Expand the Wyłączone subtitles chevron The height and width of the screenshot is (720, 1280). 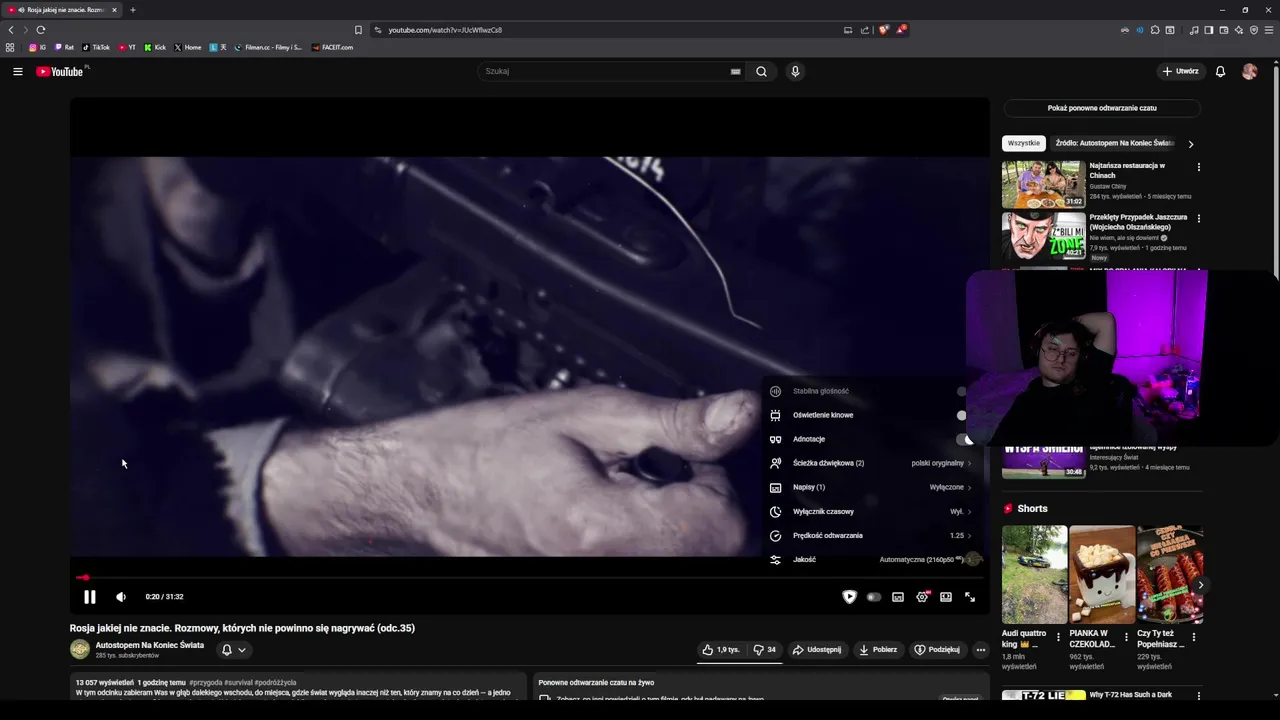click(969, 487)
